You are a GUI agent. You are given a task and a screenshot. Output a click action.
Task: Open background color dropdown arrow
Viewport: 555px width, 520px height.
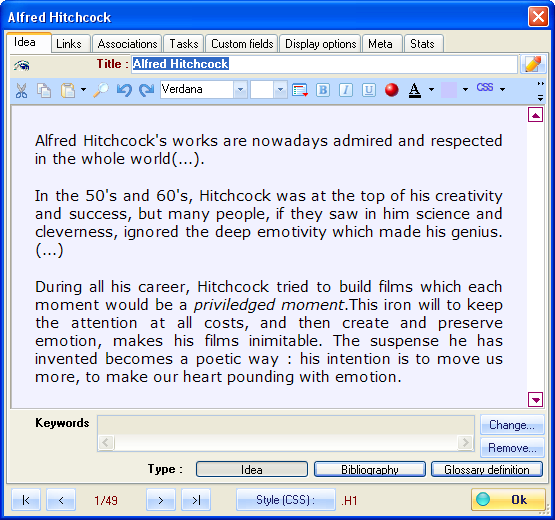[465, 90]
